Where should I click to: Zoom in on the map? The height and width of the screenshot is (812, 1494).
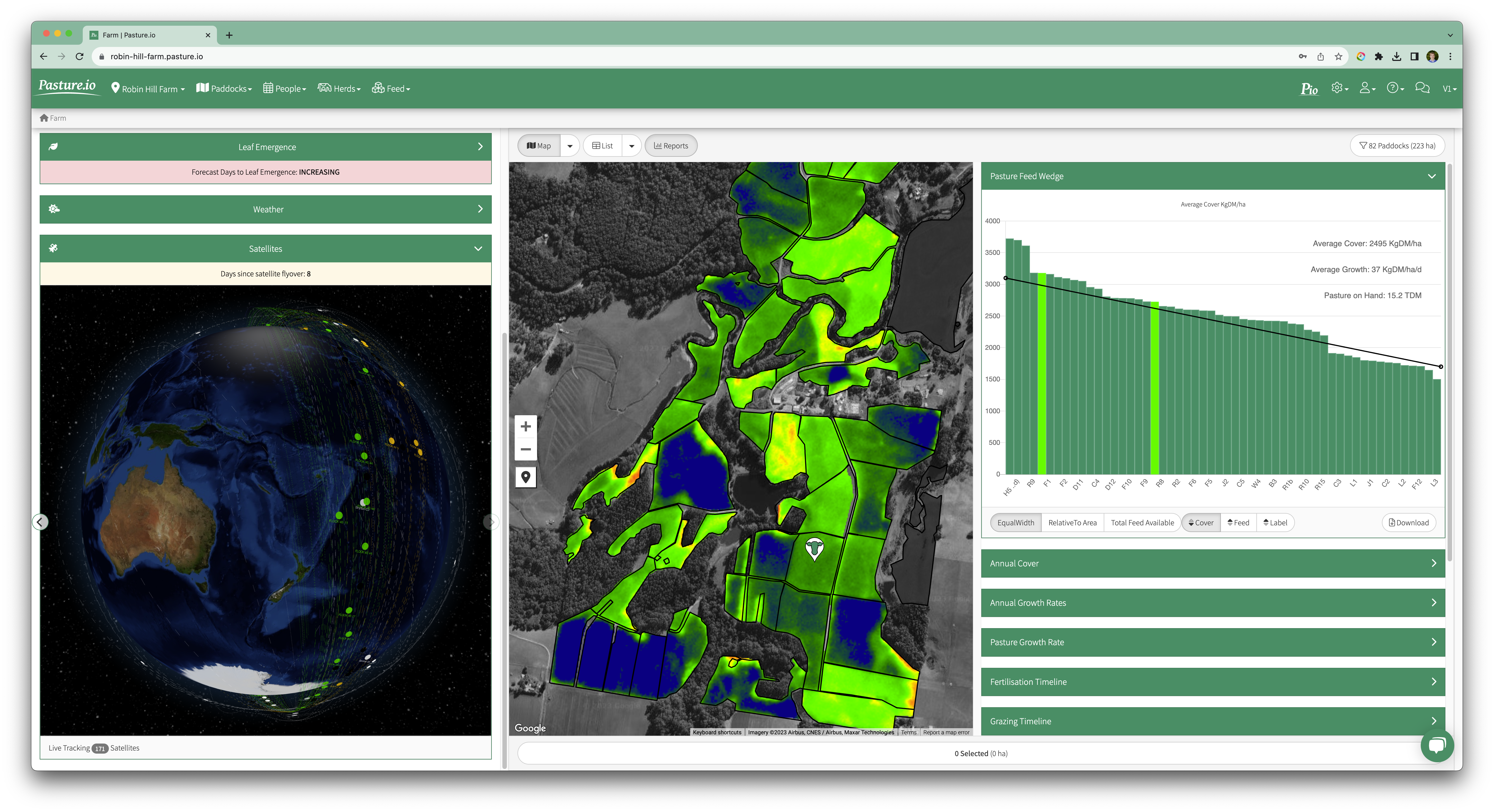[526, 427]
